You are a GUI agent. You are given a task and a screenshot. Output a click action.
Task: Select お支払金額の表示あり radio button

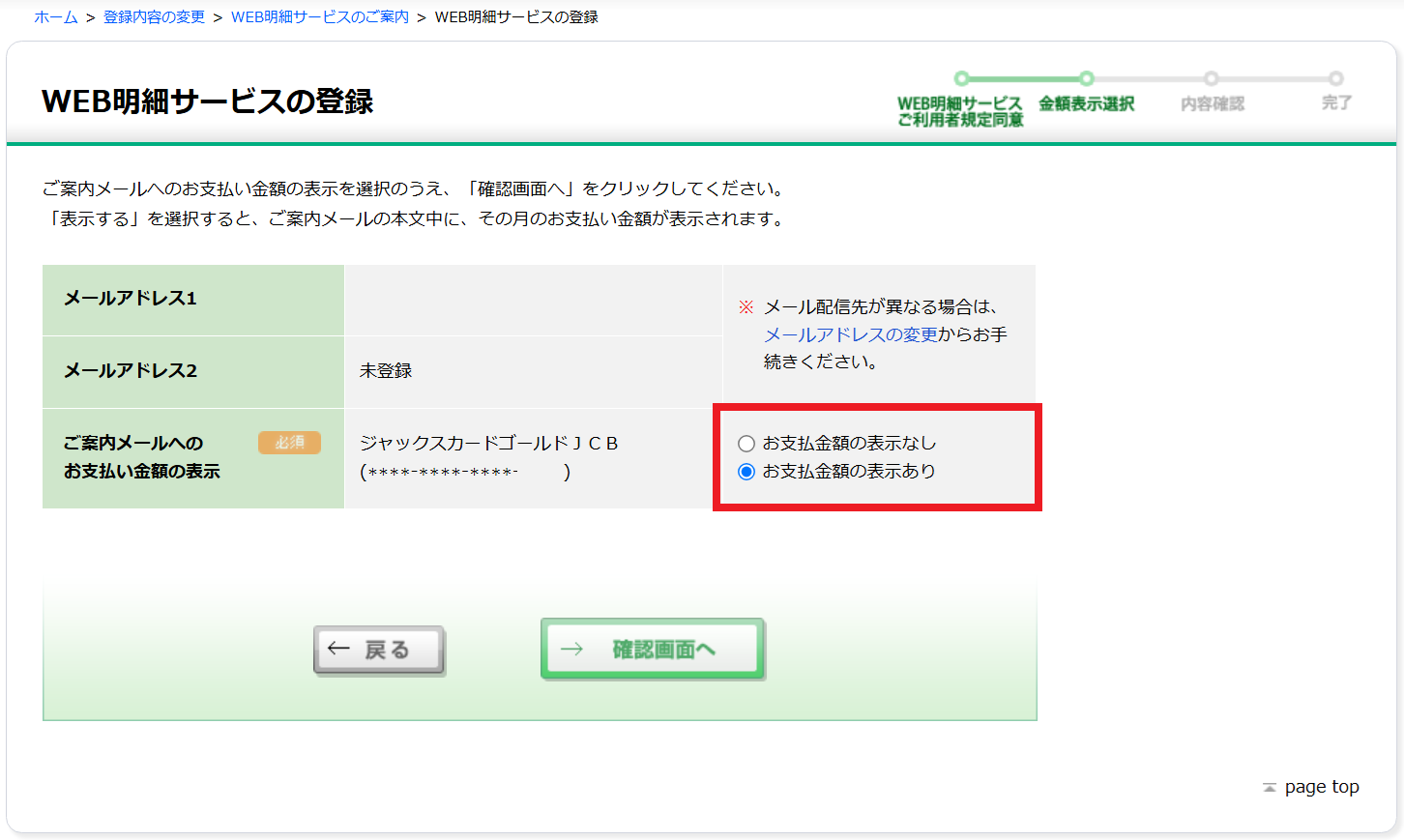click(746, 472)
